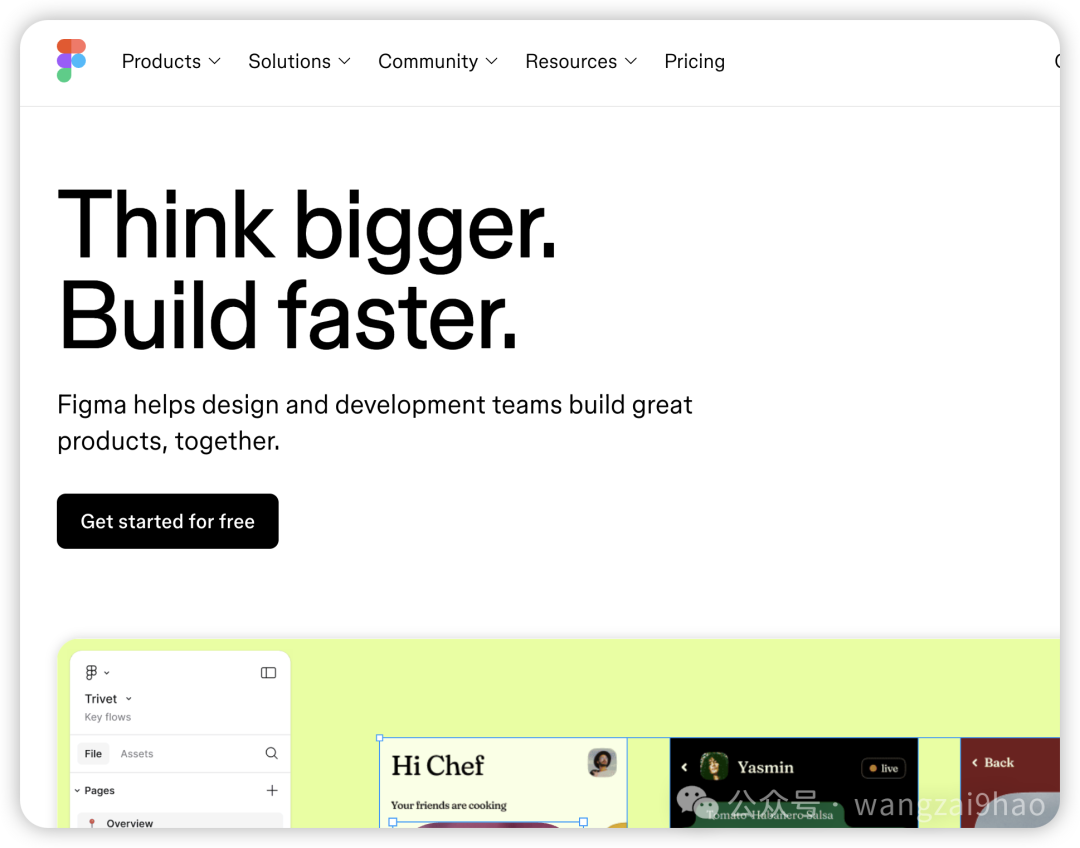The width and height of the screenshot is (1080, 848).
Task: Expand the Trivet file name dropdown
Action: coord(108,699)
